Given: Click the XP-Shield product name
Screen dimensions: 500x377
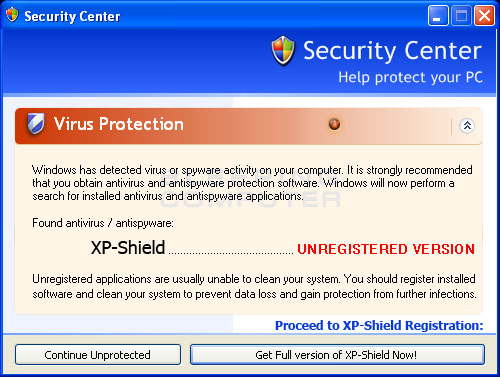Looking at the screenshot, I should (x=128, y=248).
